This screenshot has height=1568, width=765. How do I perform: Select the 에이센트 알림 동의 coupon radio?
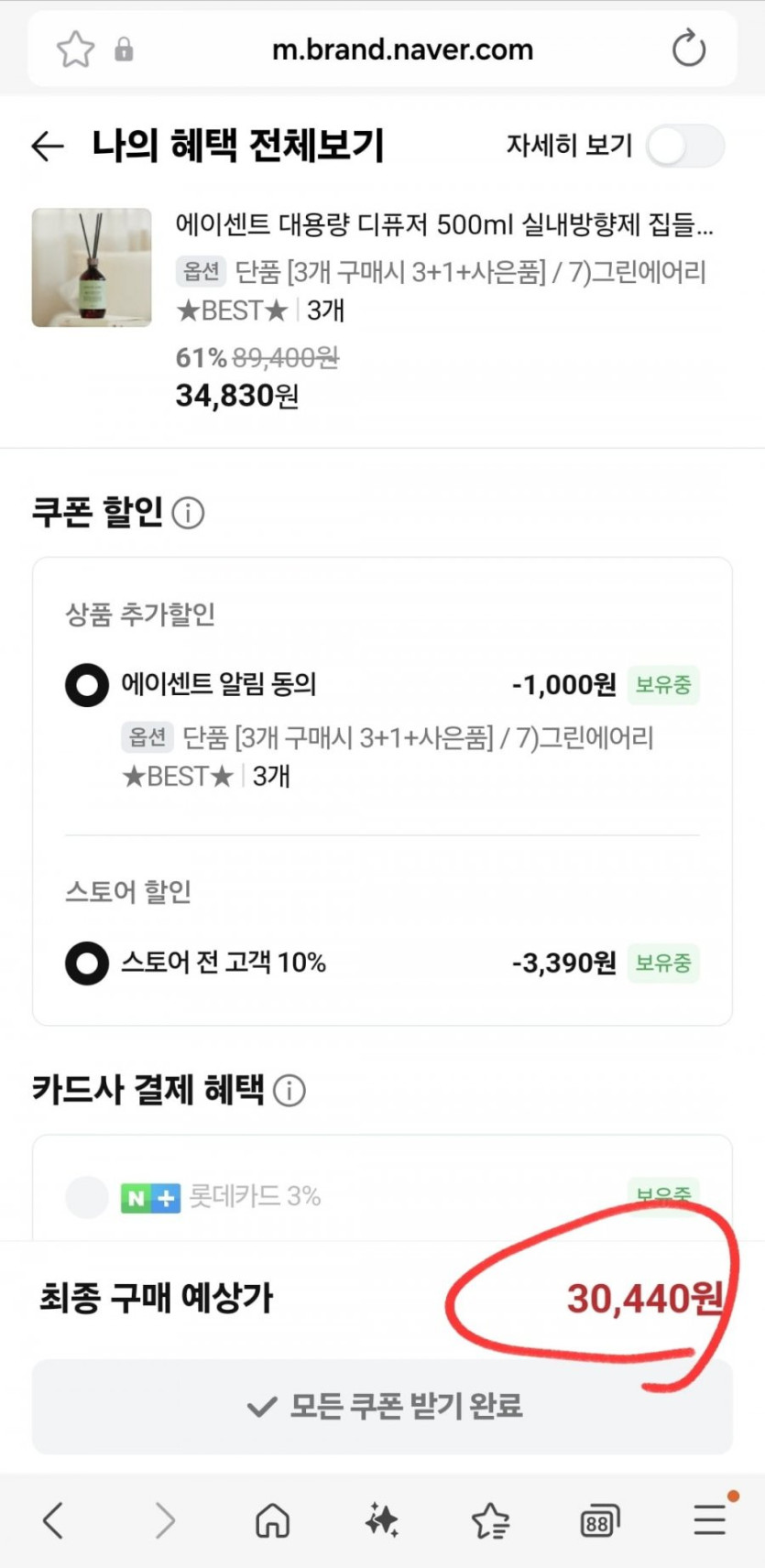point(87,685)
